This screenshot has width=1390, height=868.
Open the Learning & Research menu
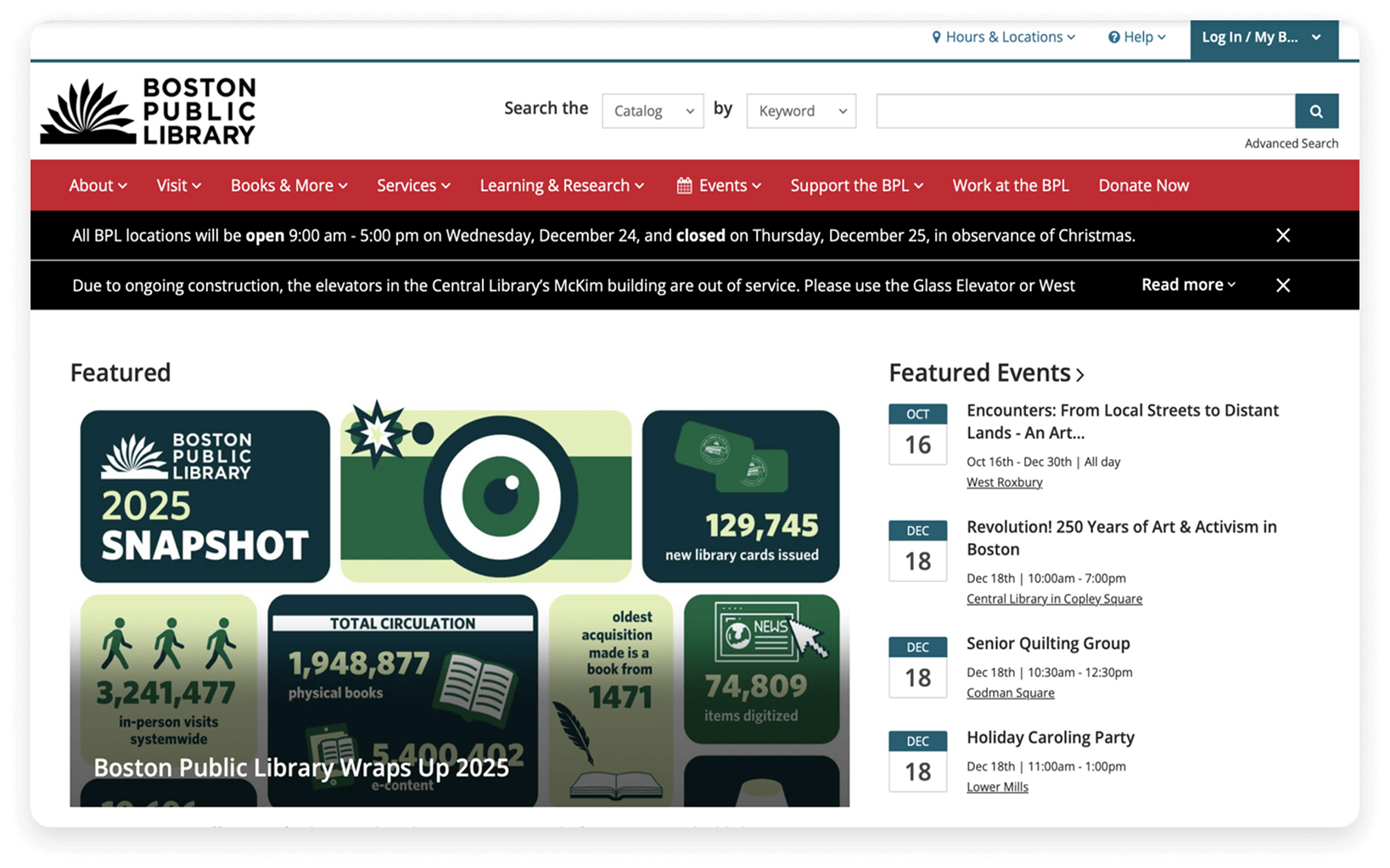(561, 186)
